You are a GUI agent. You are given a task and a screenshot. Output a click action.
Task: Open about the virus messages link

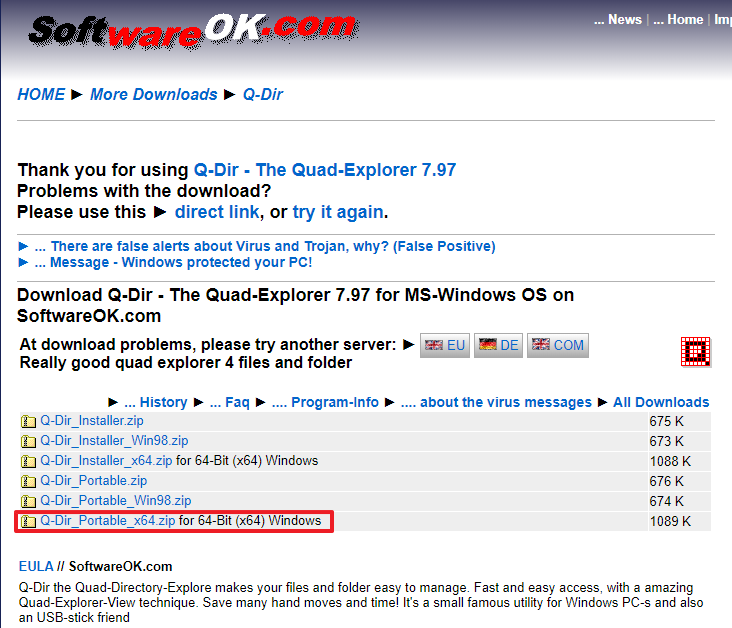point(496,402)
